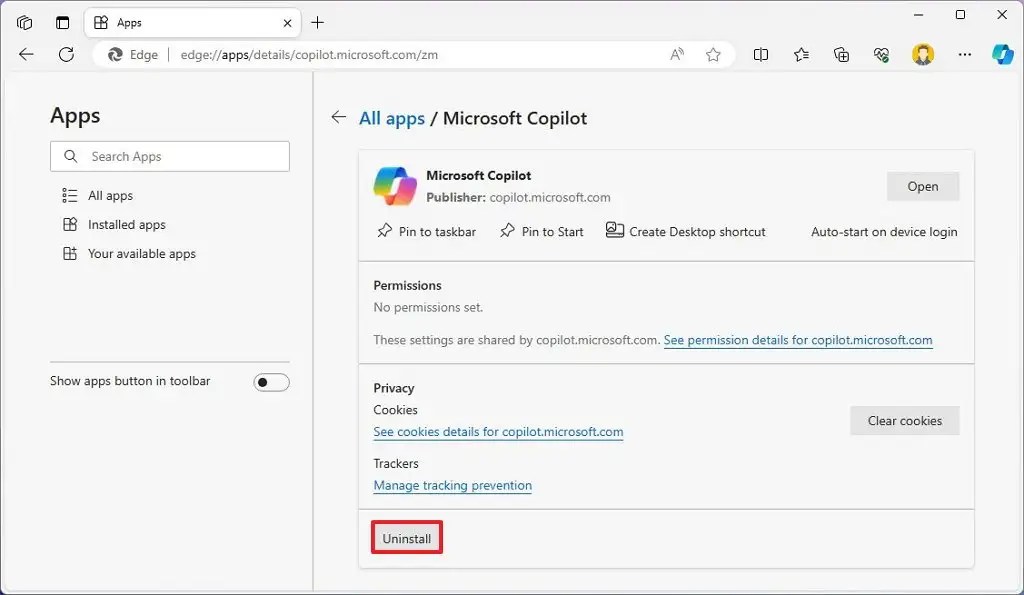Viewport: 1024px width, 595px height.
Task: Minimize the Edge window
Action: 918,14
